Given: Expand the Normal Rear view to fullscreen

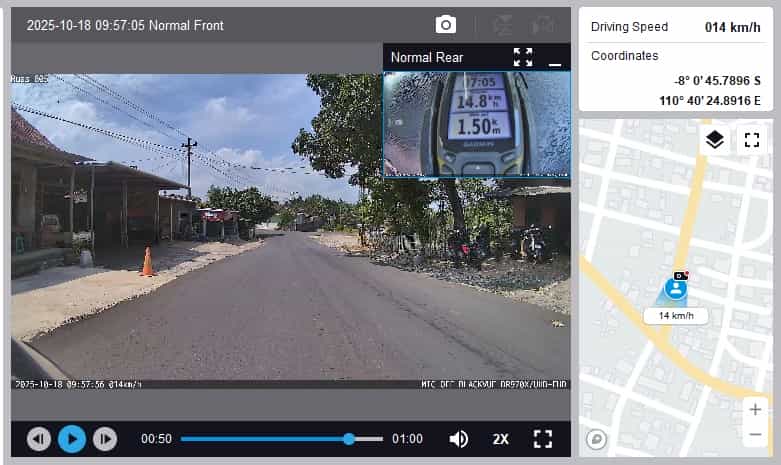Looking at the screenshot, I should (523, 57).
